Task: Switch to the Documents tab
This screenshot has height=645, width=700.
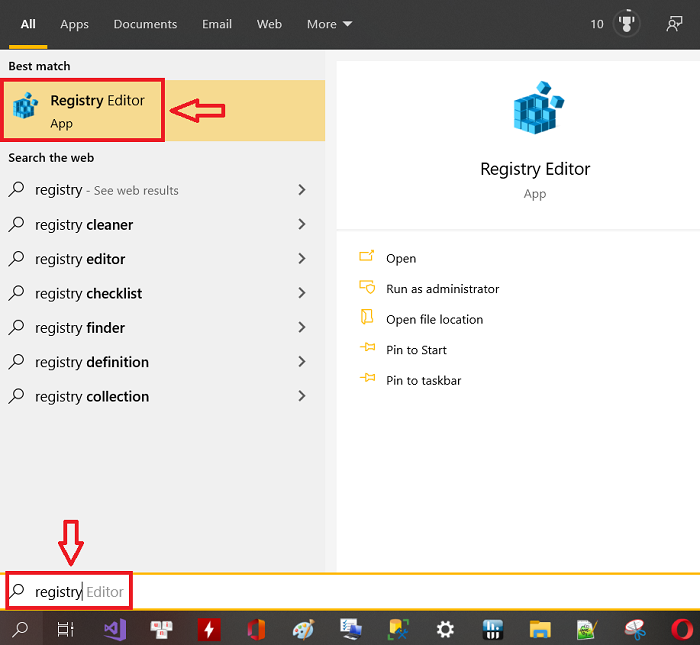Action: [145, 24]
